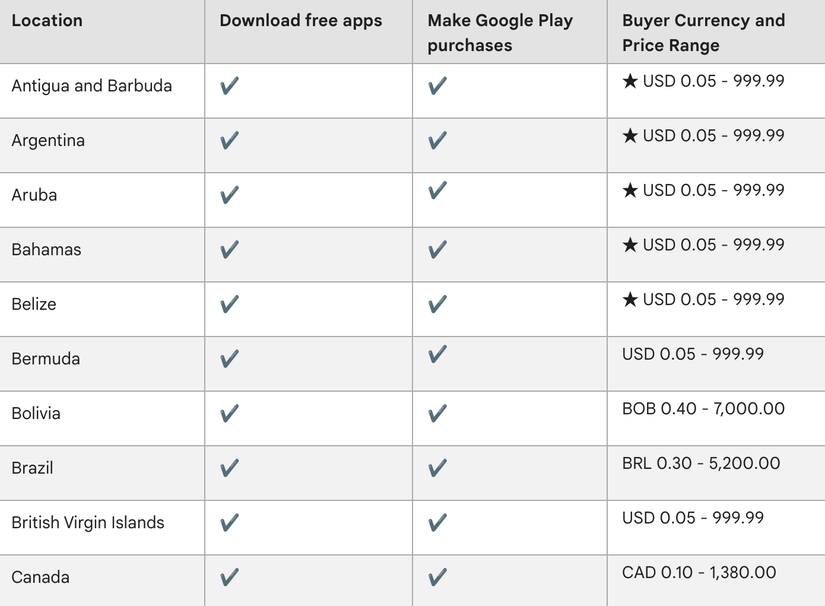This screenshot has height=606, width=825.
Task: Click Bolivia's Make Google Play purchases checkmark
Action: (437, 413)
